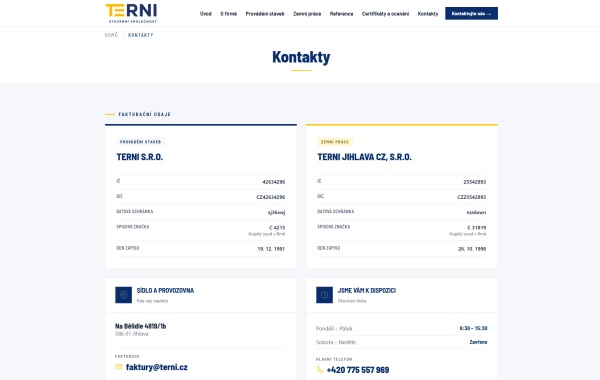Screen dimensions: 600x380
Task: Open the Úvod menu item
Action: [205, 14]
